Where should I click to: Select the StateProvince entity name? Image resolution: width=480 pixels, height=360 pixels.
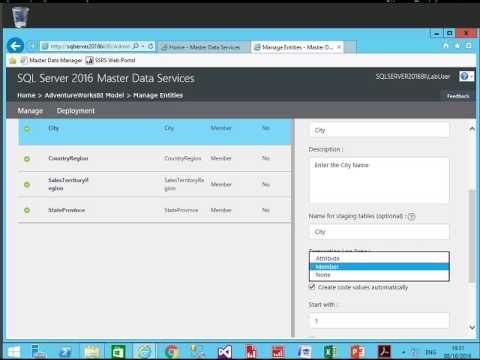pos(67,210)
